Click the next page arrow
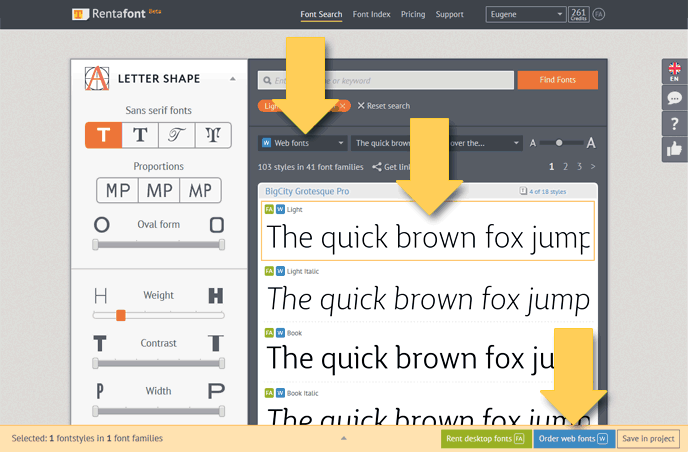 click(593, 167)
